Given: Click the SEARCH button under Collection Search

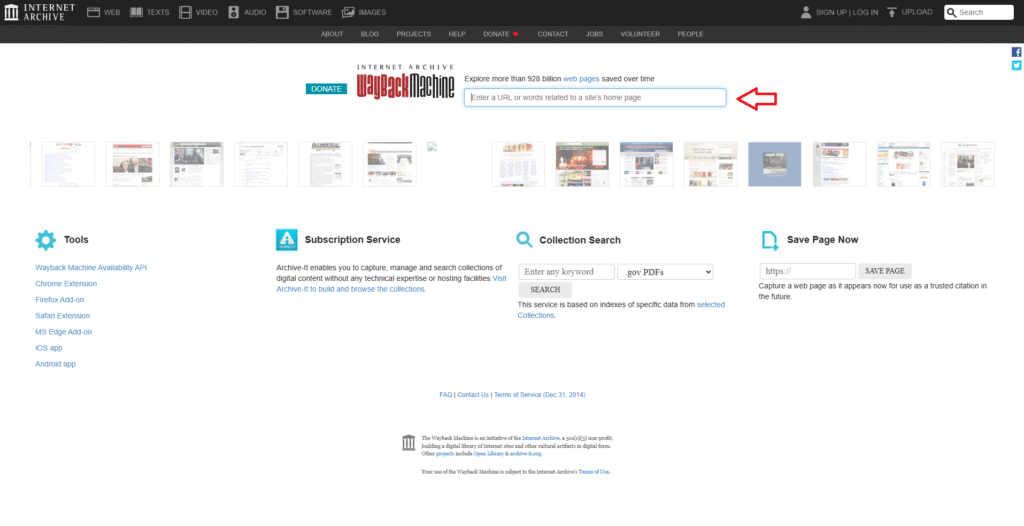Looking at the screenshot, I should click(545, 289).
